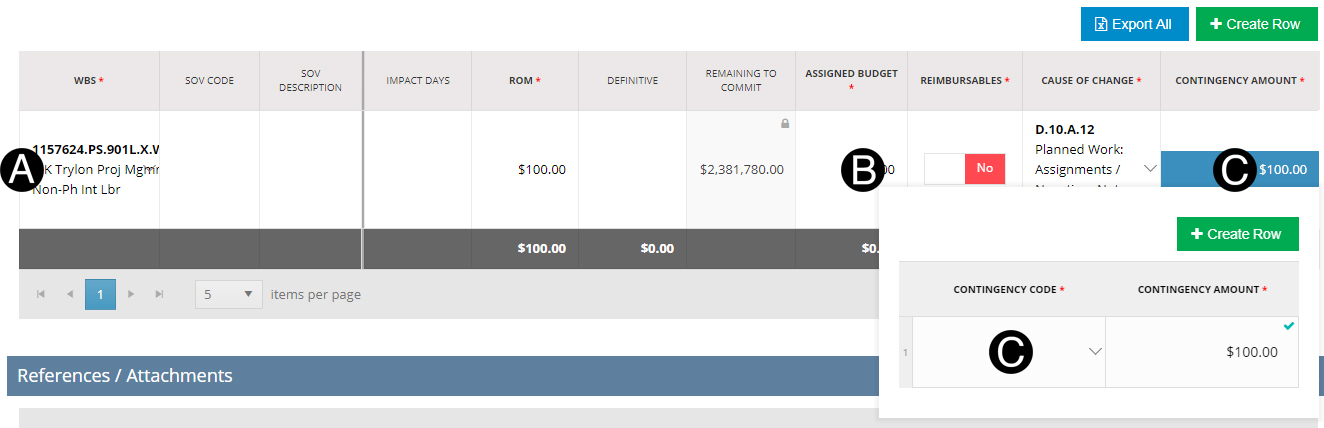Click the previous page arrow in pager
The height and width of the screenshot is (428, 1324).
(70, 295)
